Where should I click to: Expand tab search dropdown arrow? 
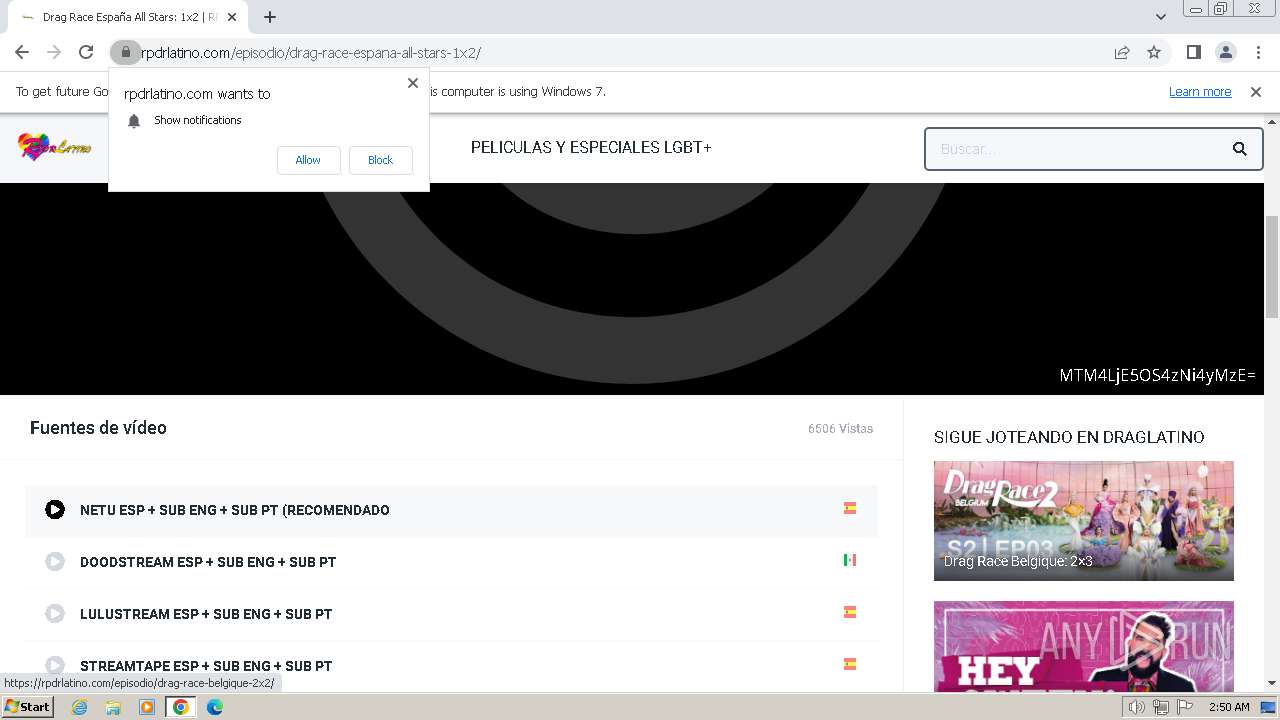[1160, 17]
